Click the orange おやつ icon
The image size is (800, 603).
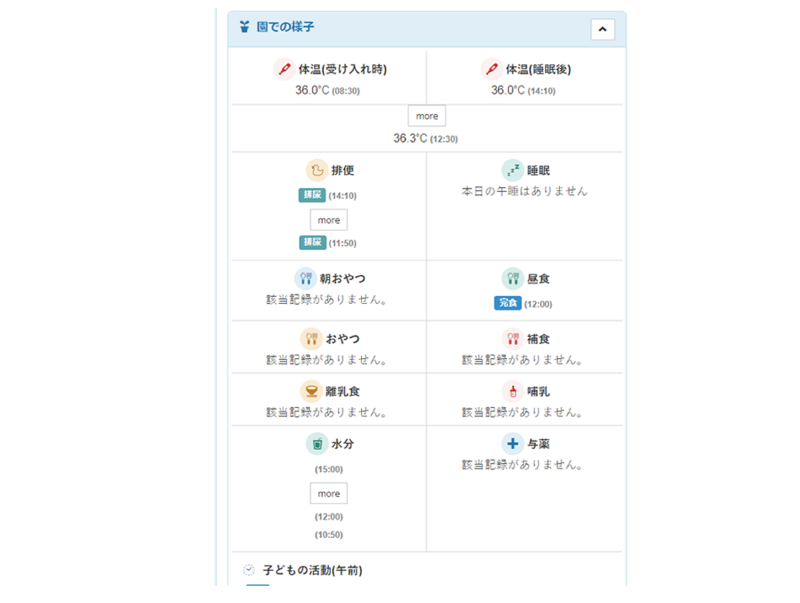point(311,338)
